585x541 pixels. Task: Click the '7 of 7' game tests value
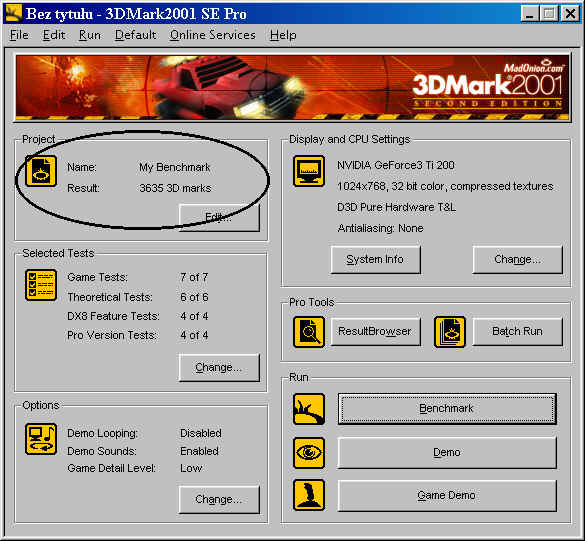[x=194, y=277]
